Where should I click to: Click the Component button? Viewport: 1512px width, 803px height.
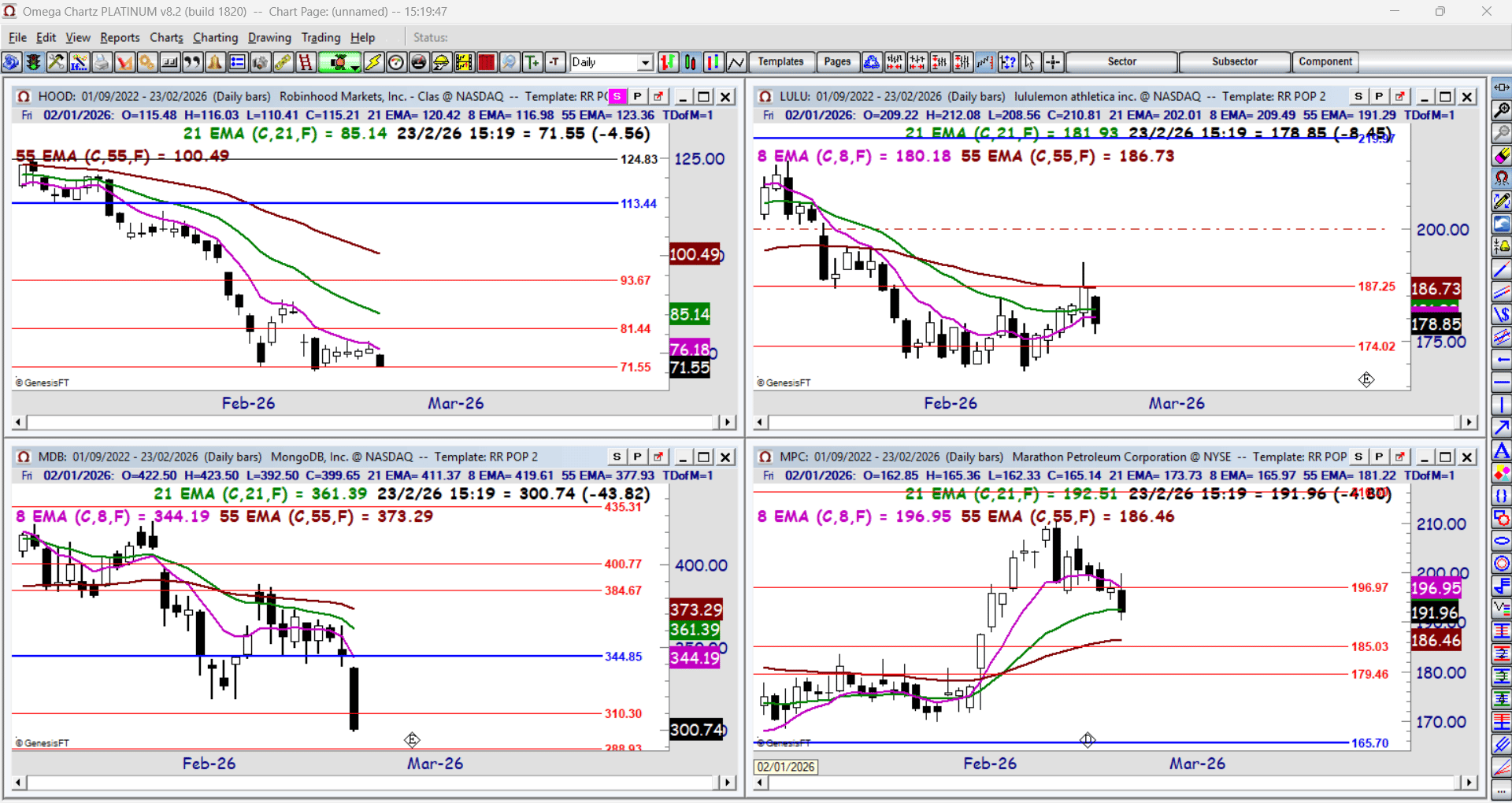(x=1325, y=62)
